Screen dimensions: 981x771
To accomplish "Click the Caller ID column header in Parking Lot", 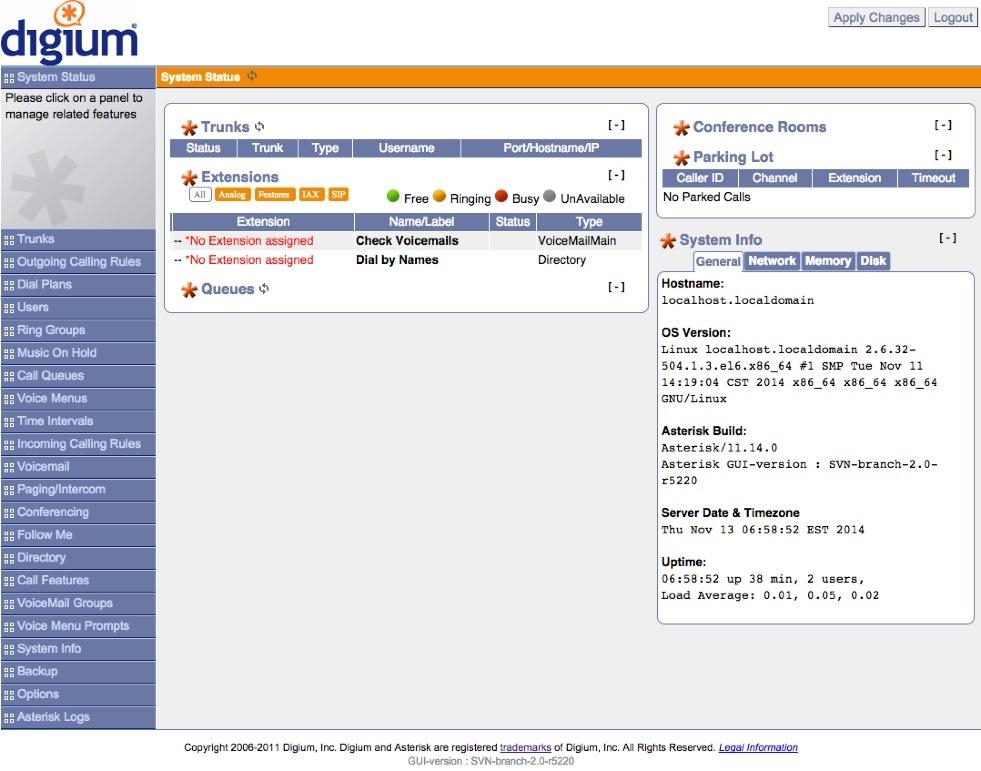I will 699,178.
